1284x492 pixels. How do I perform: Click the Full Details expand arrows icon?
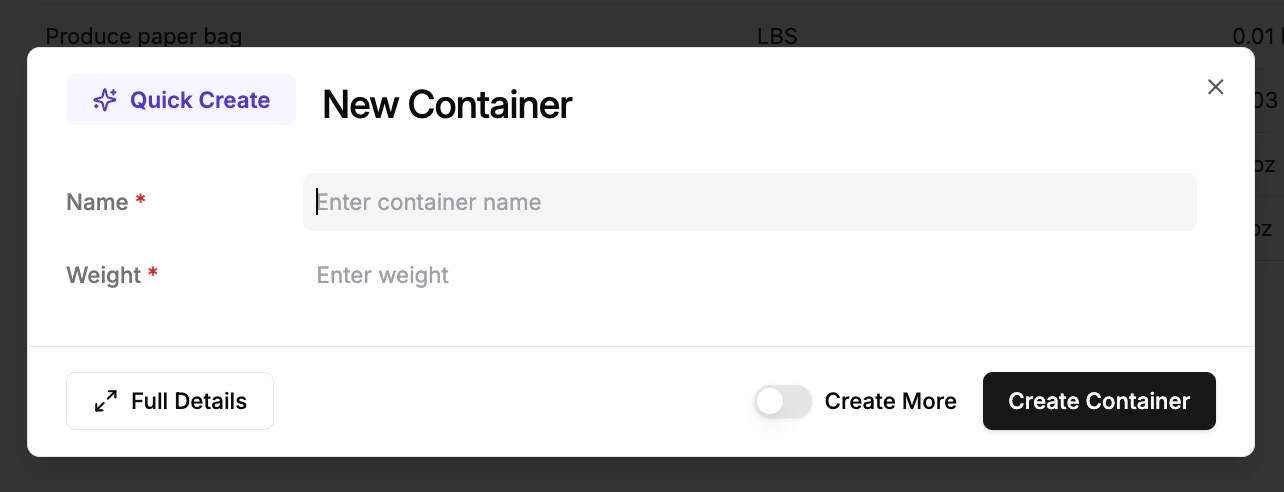point(105,401)
